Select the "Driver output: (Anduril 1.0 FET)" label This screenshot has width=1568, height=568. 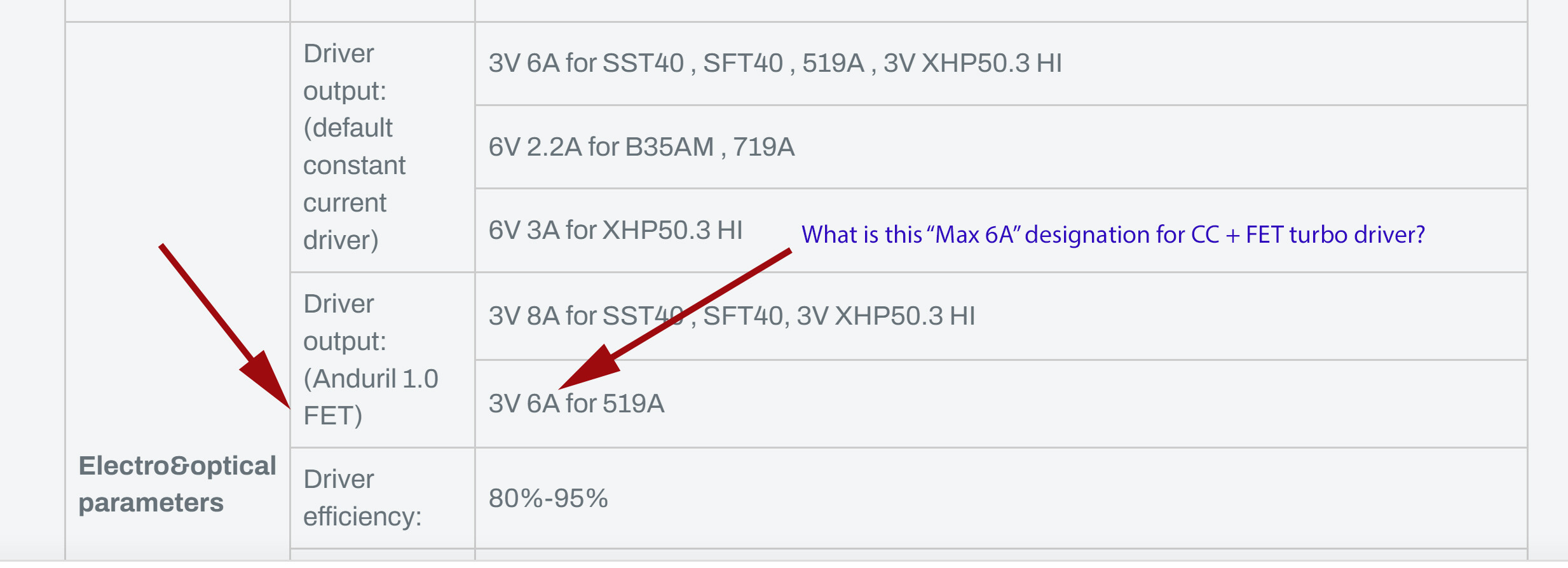click(x=371, y=360)
